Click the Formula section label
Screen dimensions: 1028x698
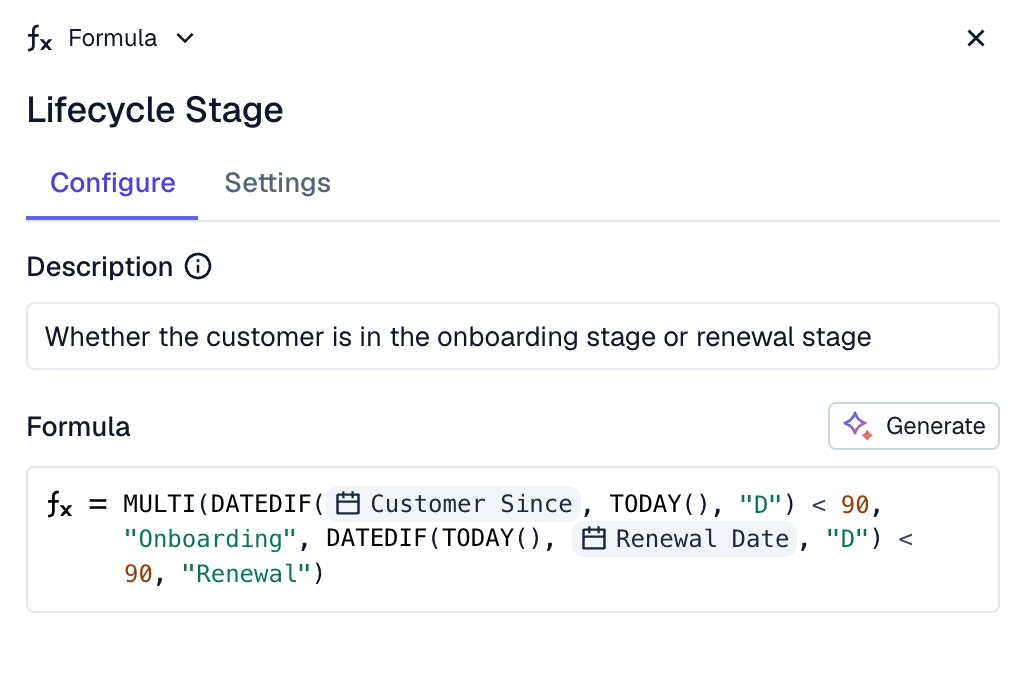(x=78, y=427)
